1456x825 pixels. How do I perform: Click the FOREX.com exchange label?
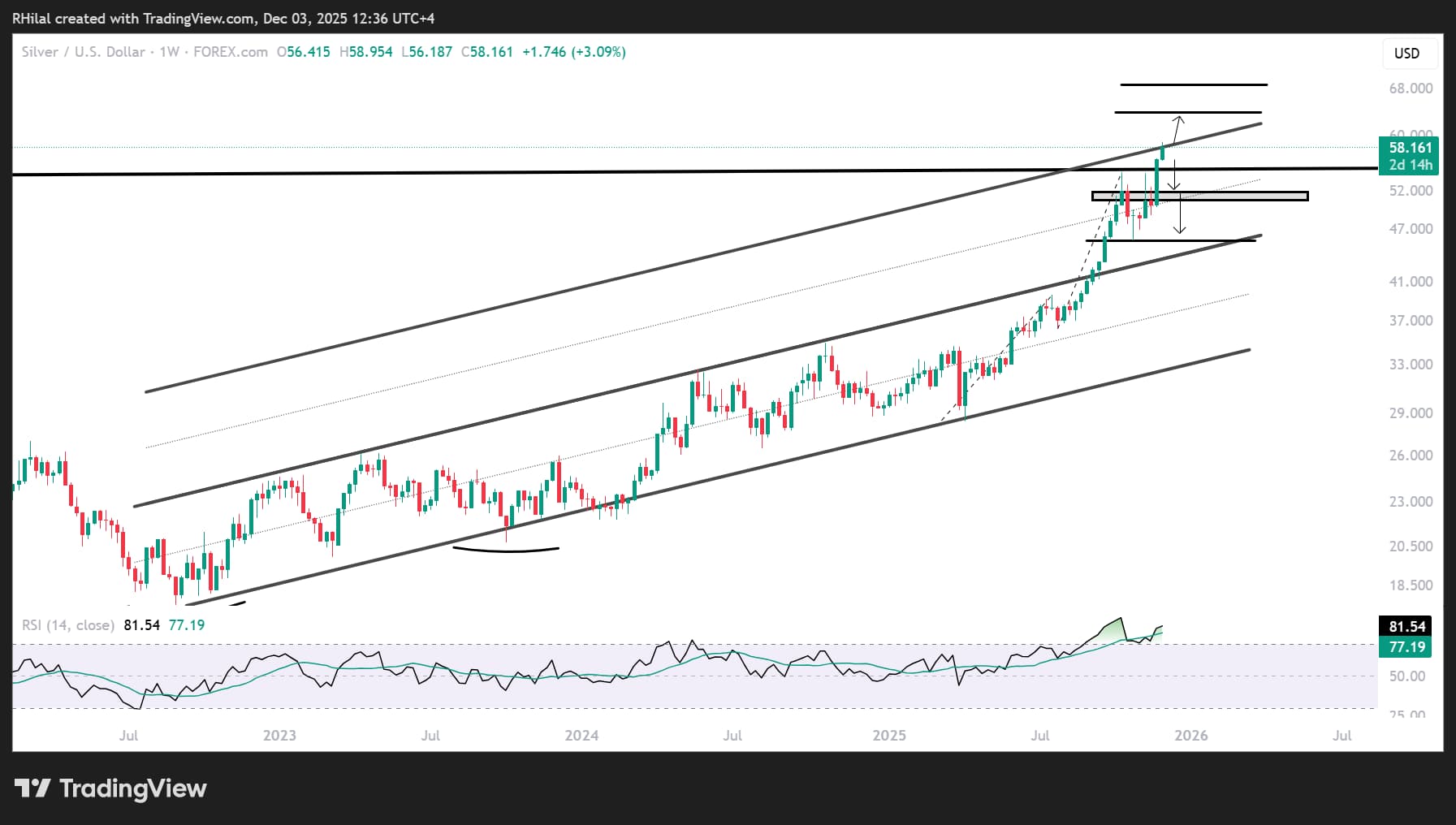pyautogui.click(x=230, y=52)
